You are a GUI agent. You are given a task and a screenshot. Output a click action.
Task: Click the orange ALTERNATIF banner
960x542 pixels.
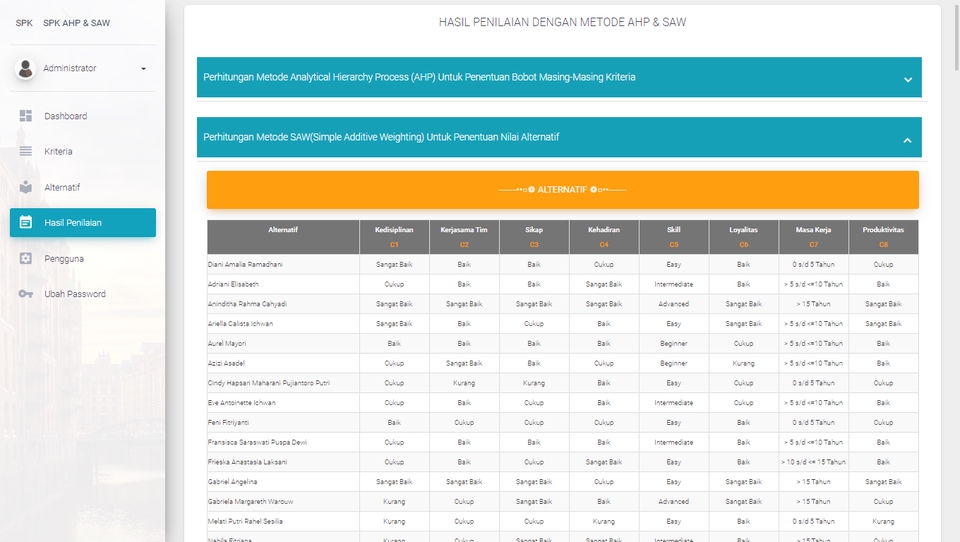click(563, 190)
